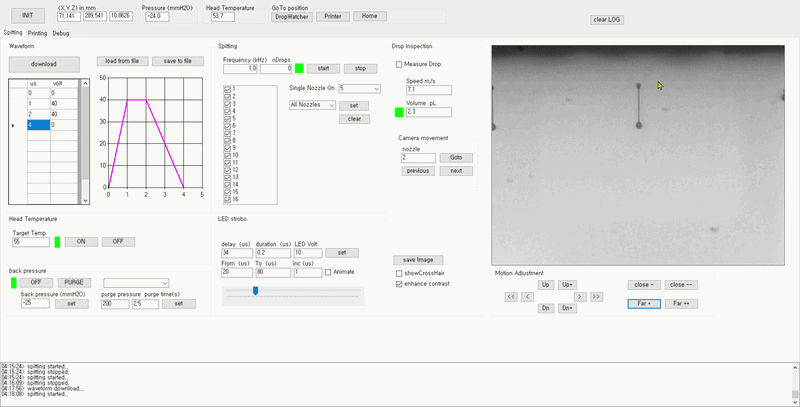This screenshot has height=407, width=800.
Task: Click the waveform download button
Action: coord(44,64)
